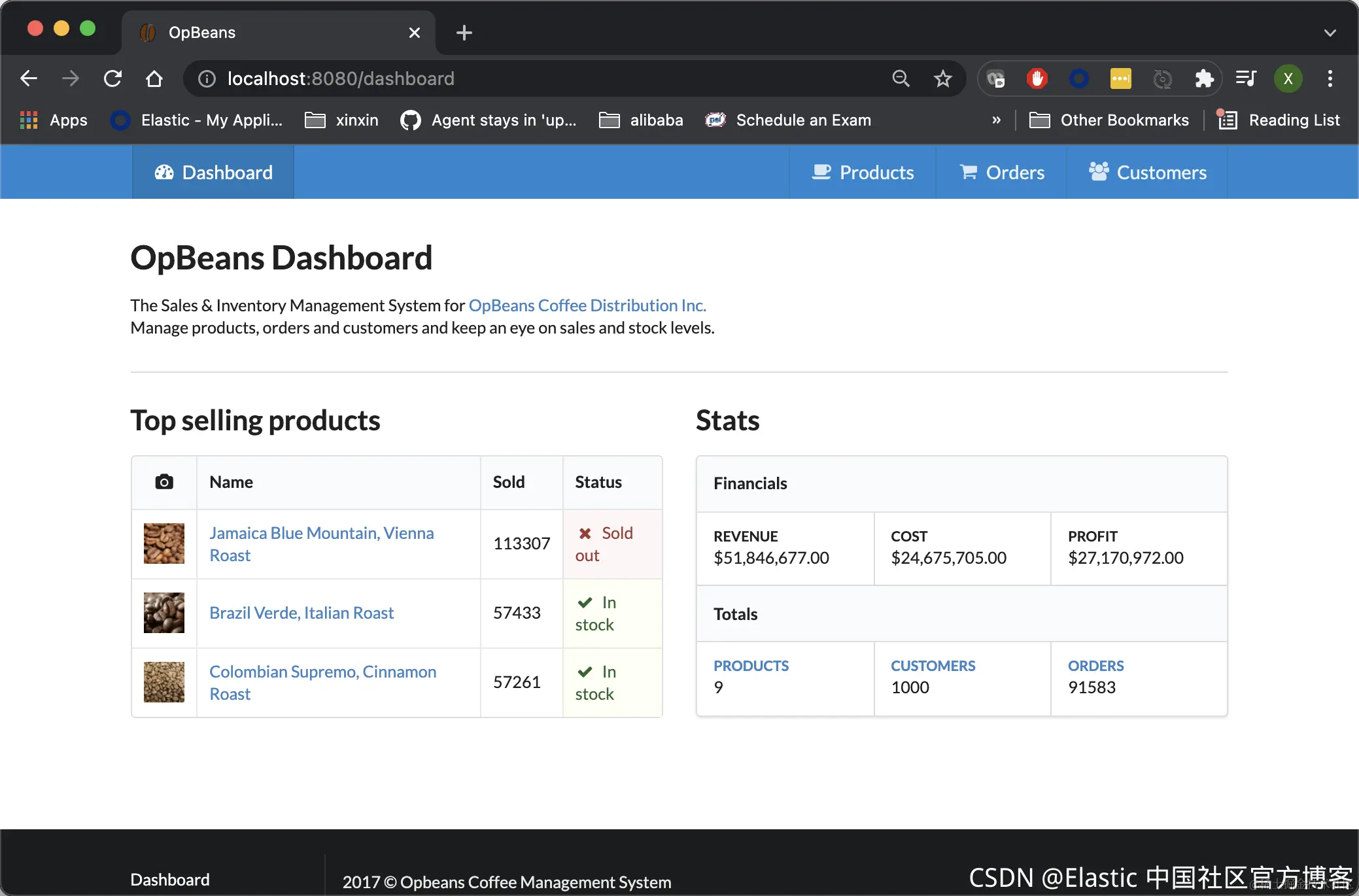Select the Dashboard tachometer icon
The image size is (1359, 896).
(163, 172)
